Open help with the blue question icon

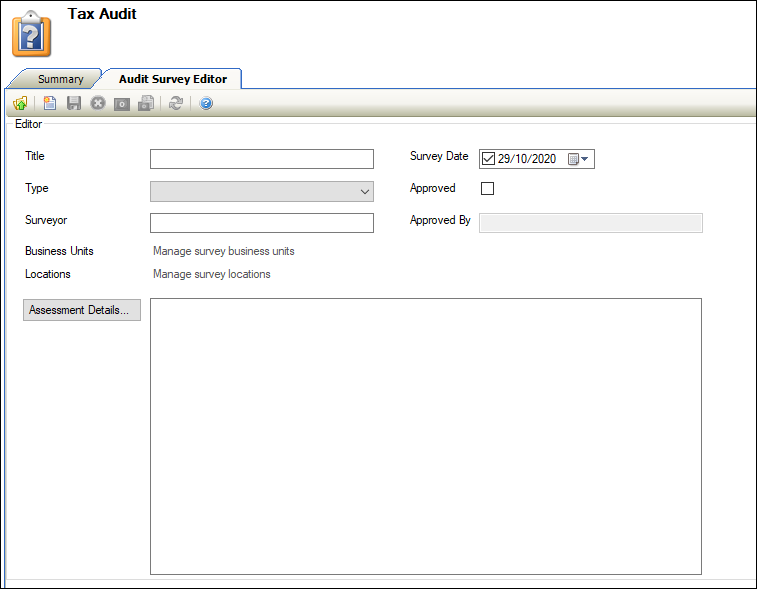tap(206, 104)
